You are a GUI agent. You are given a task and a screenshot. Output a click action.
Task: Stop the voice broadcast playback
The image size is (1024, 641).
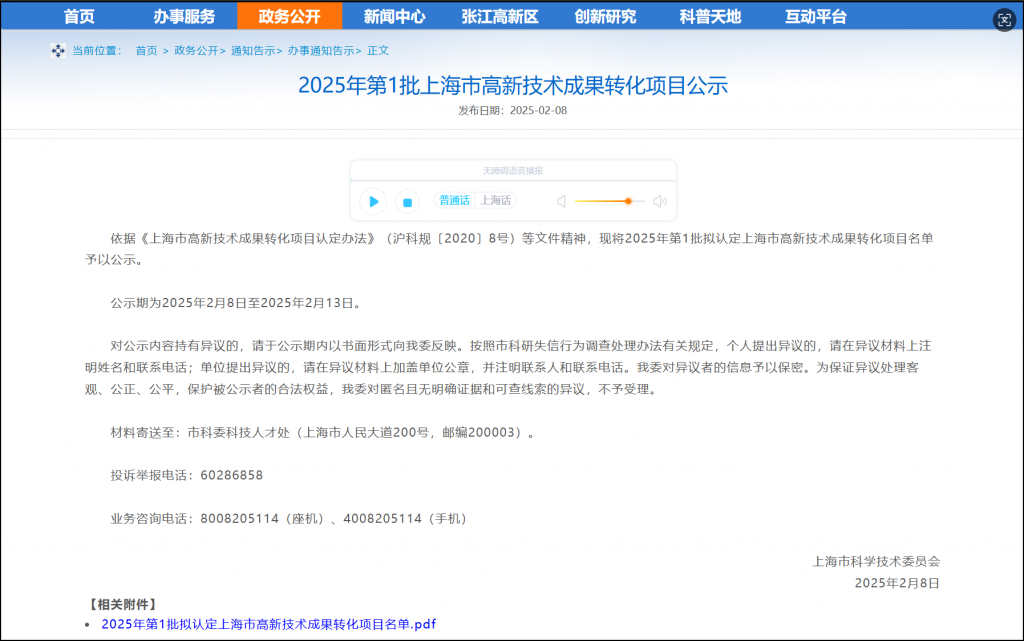point(407,202)
